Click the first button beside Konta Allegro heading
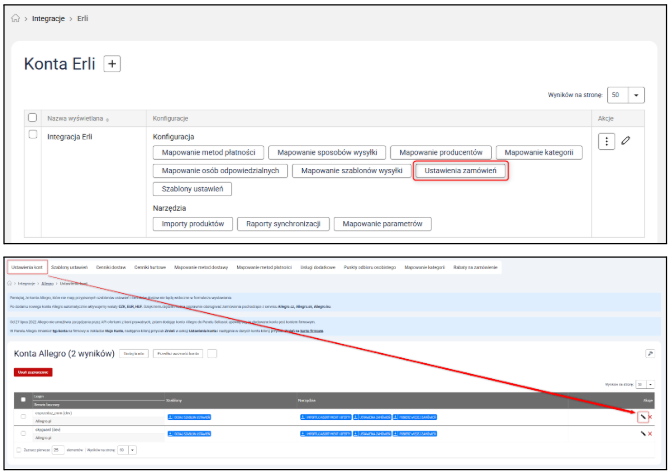 click(134, 354)
